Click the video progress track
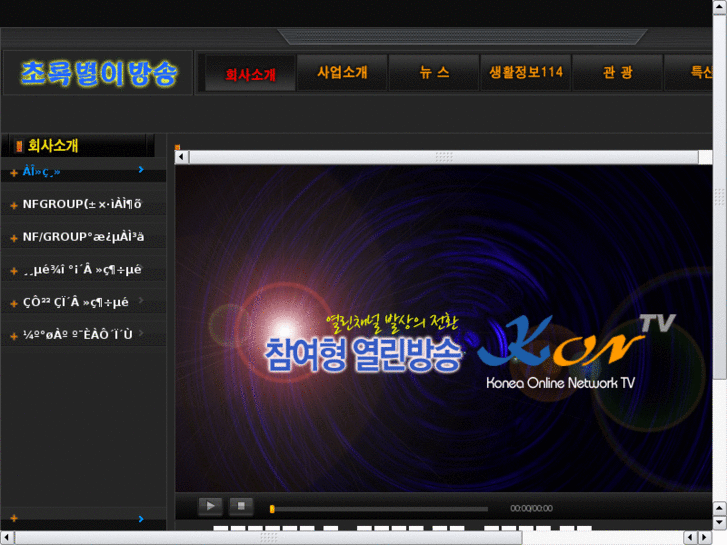Screen dimensions: 727x545 [x=381, y=509]
